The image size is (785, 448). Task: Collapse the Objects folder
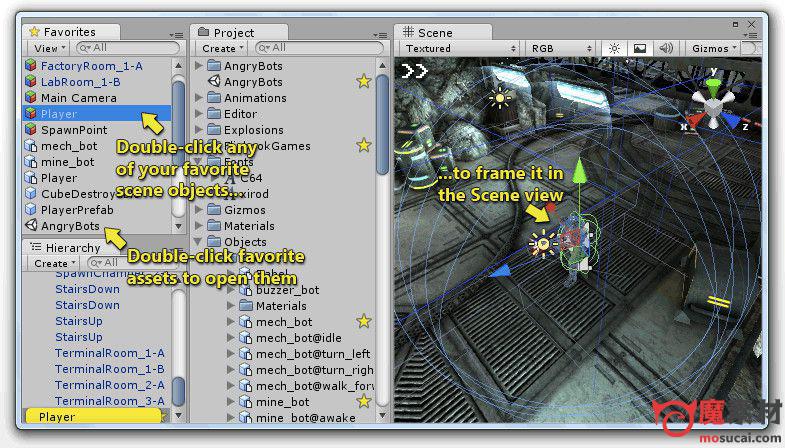[x=199, y=242]
